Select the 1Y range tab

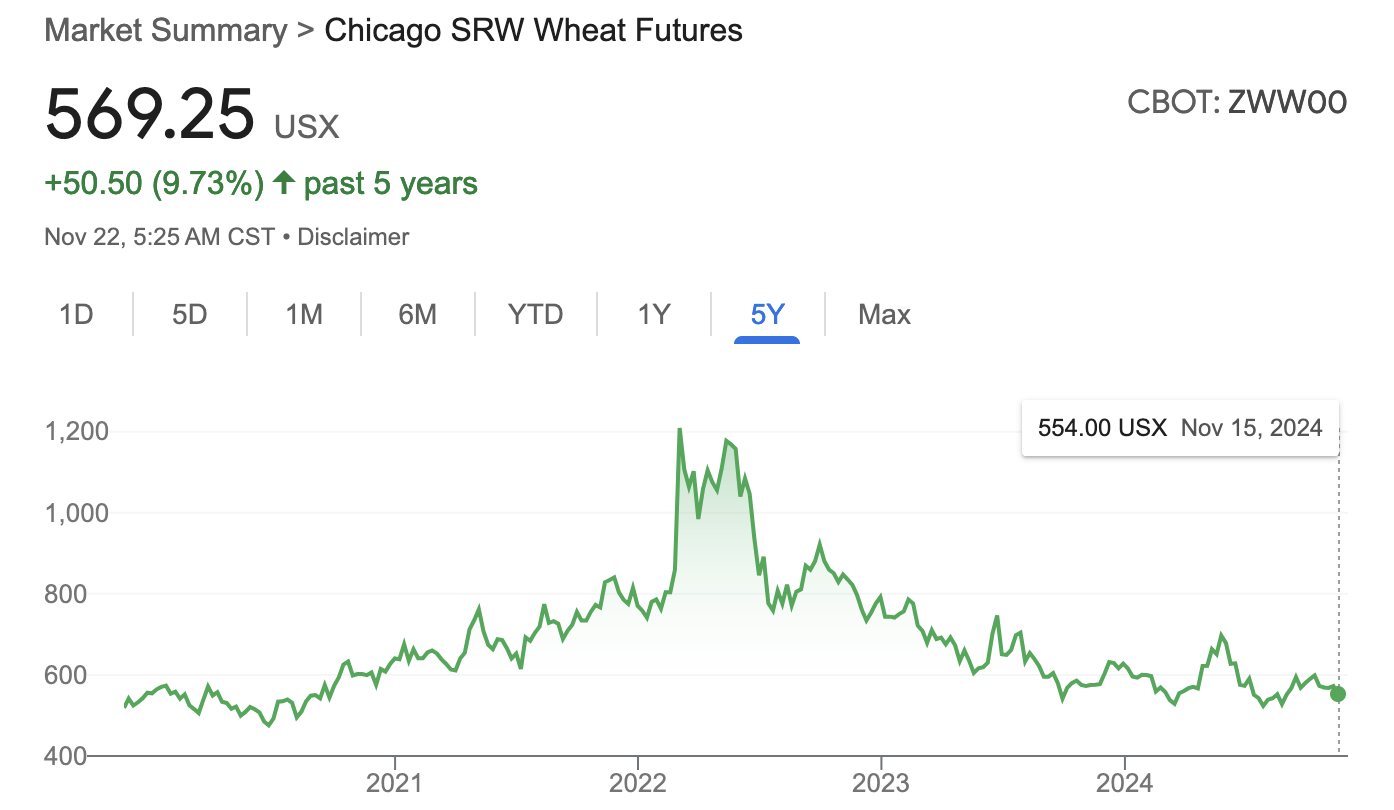[653, 315]
